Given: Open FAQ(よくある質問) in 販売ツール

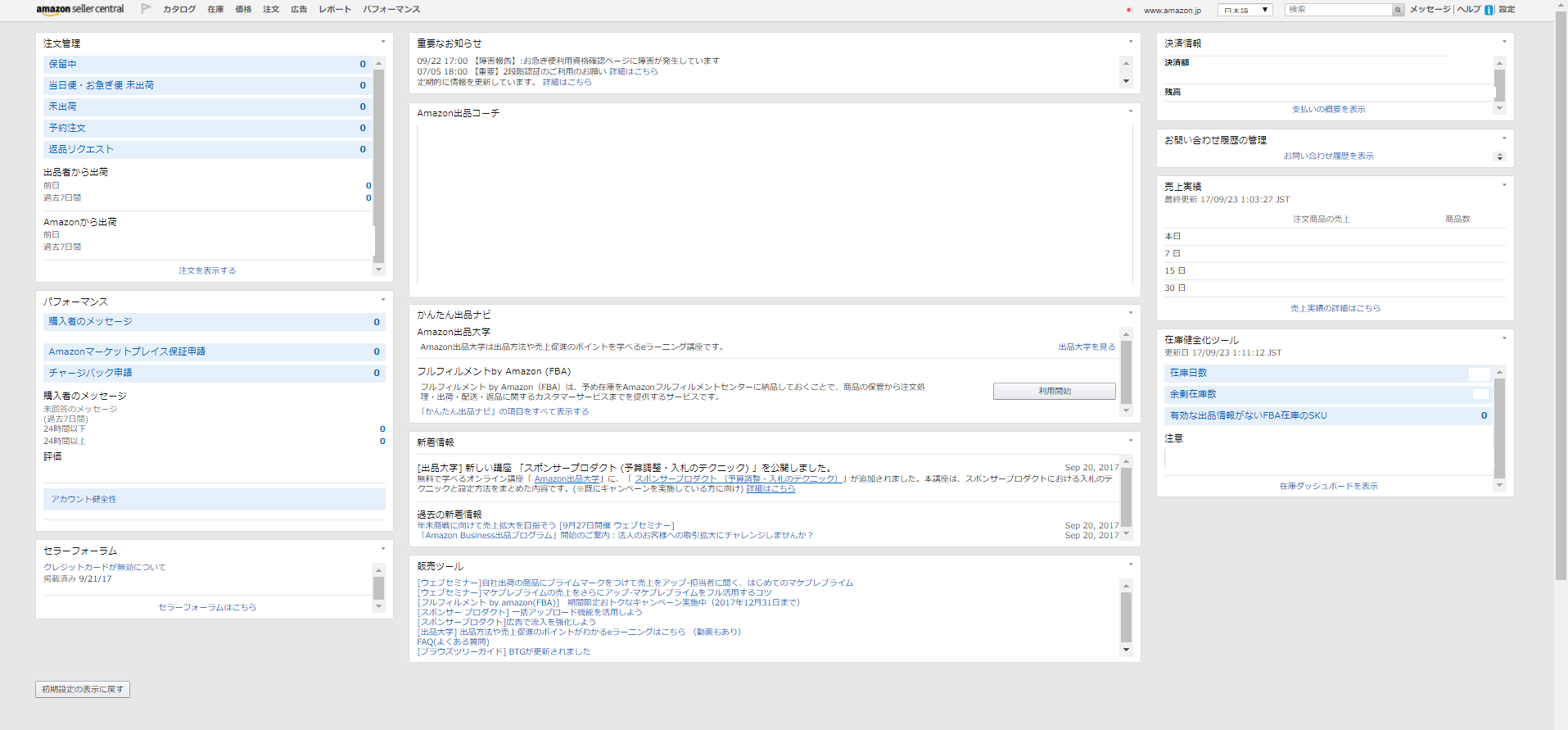Looking at the screenshot, I should [x=453, y=642].
